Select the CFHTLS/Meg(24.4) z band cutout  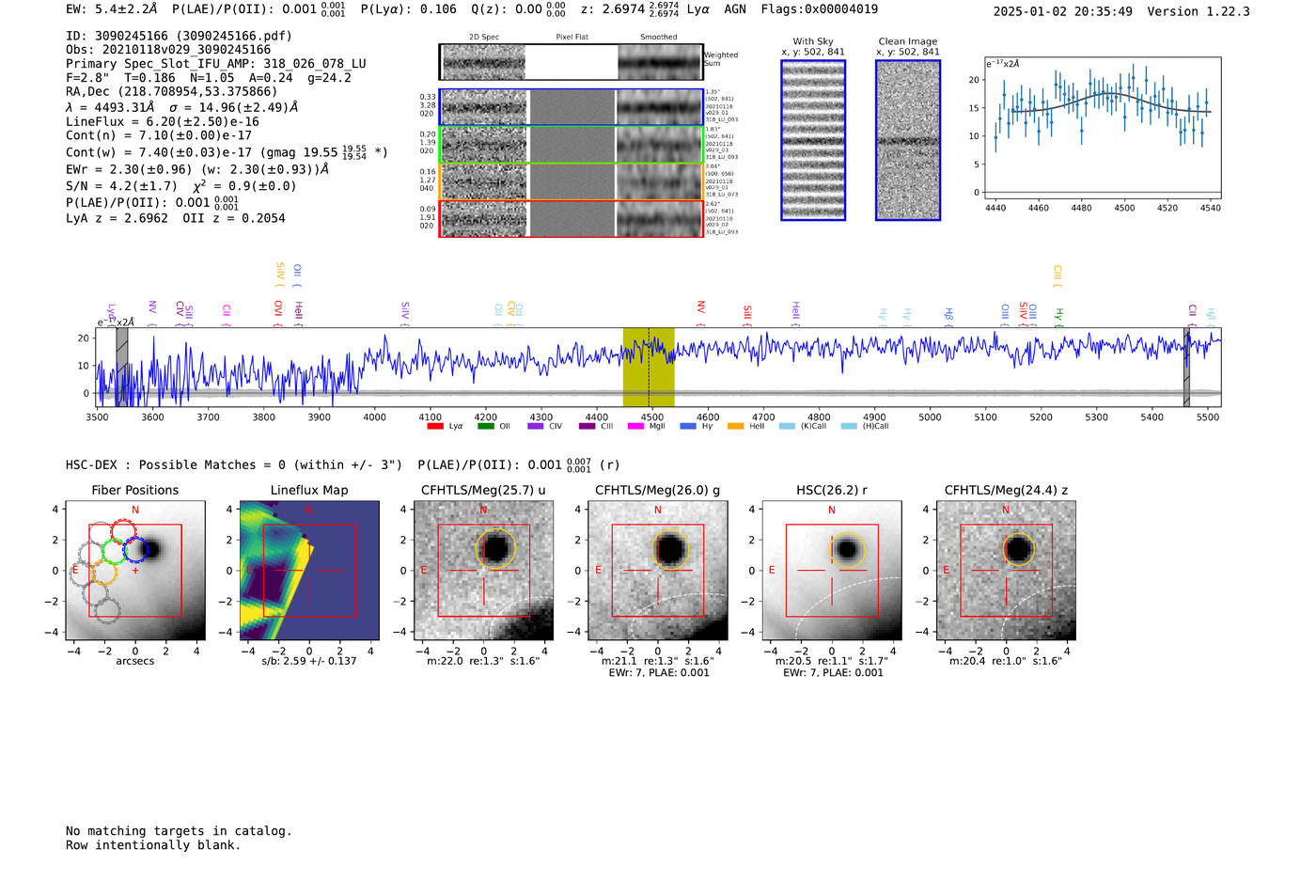click(x=1006, y=571)
